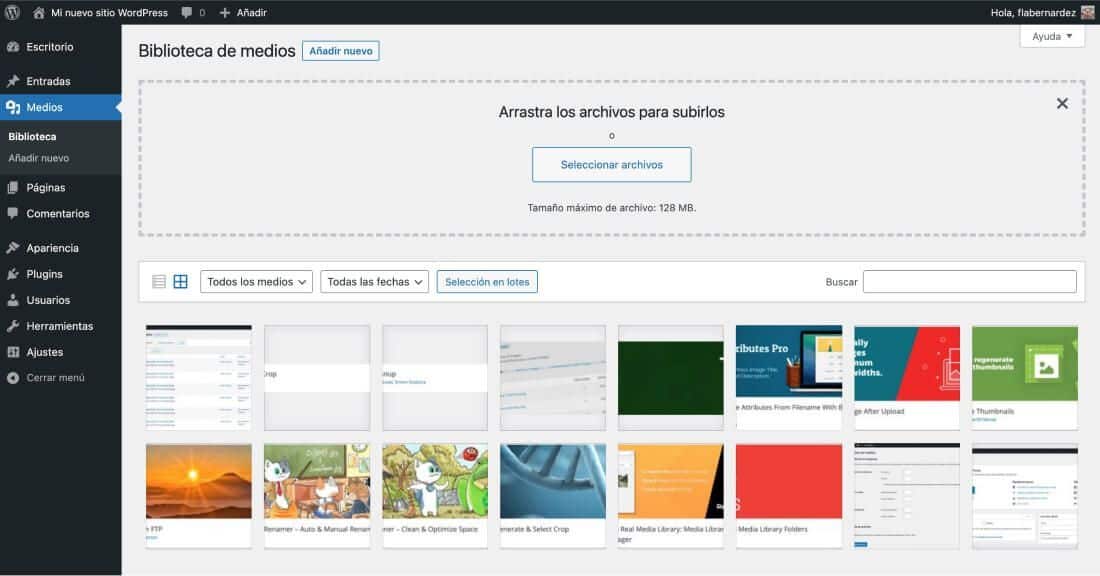Switch media library to grid view

[x=181, y=281]
